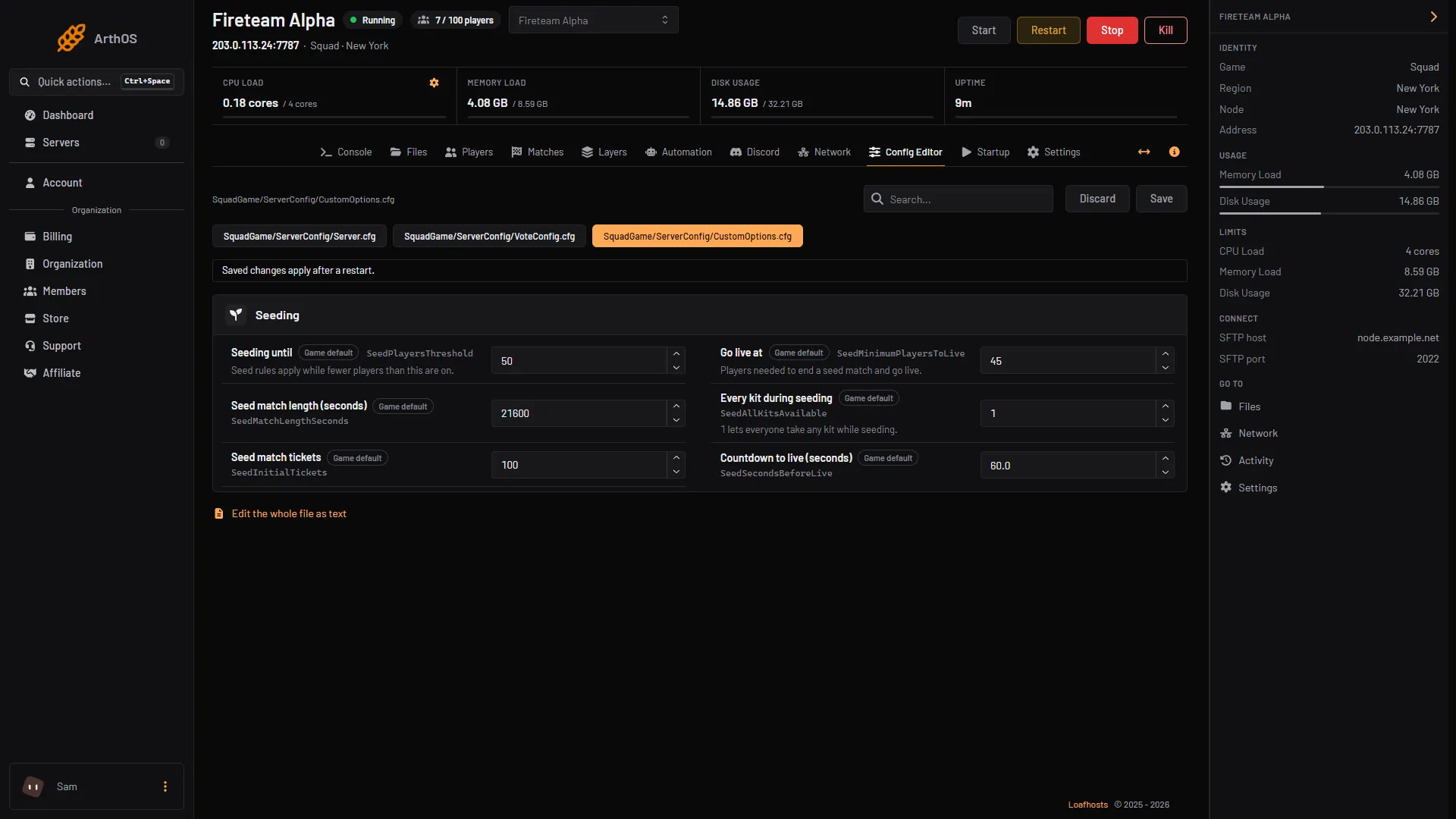Open CPU load settings gear icon
The height and width of the screenshot is (819, 1456).
[434, 83]
